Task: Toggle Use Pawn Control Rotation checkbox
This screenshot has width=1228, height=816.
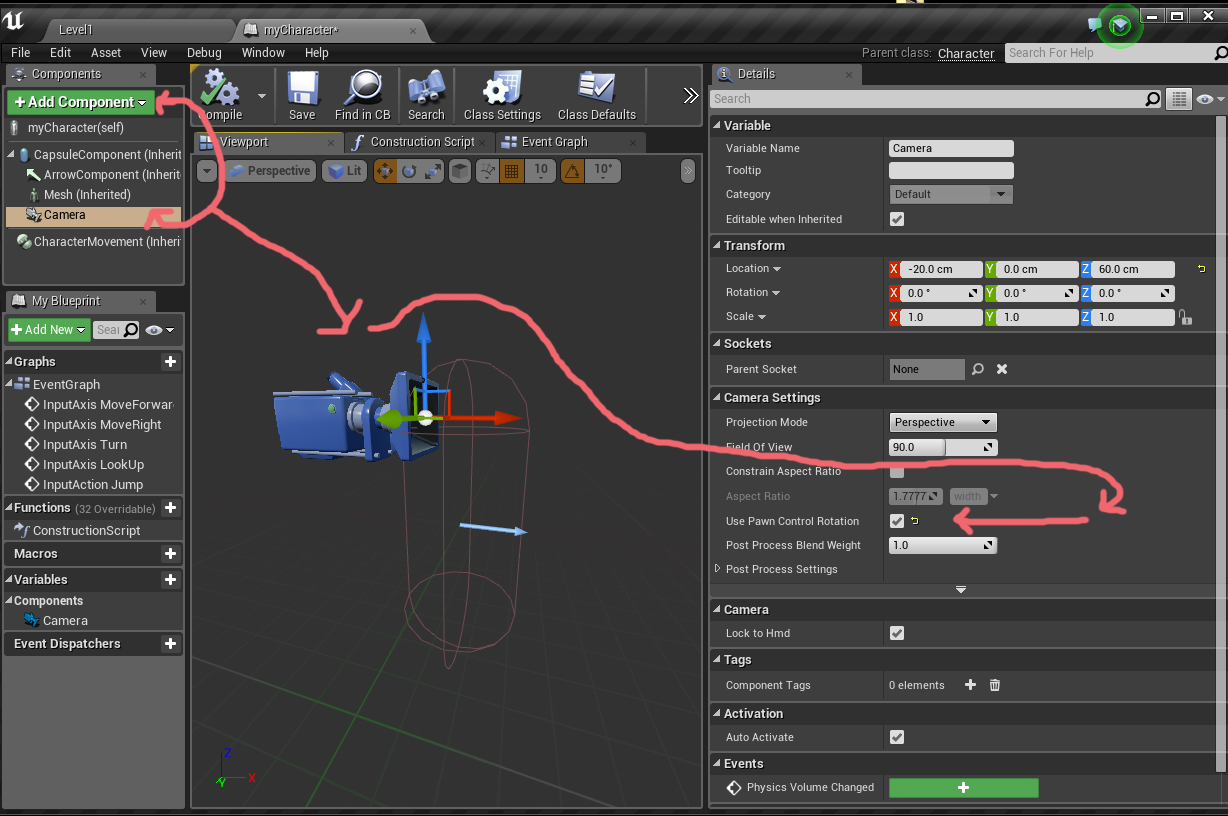Action: coord(897,521)
